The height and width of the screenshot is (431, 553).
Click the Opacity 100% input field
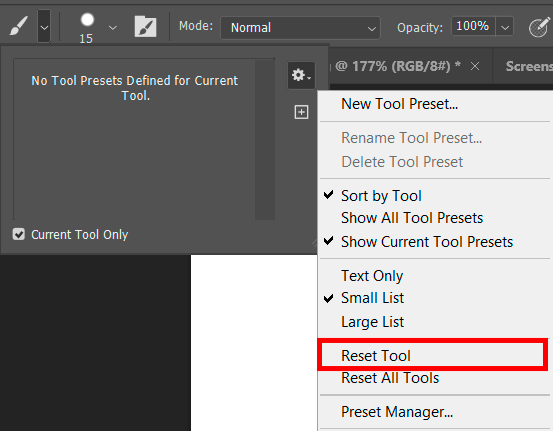473,26
